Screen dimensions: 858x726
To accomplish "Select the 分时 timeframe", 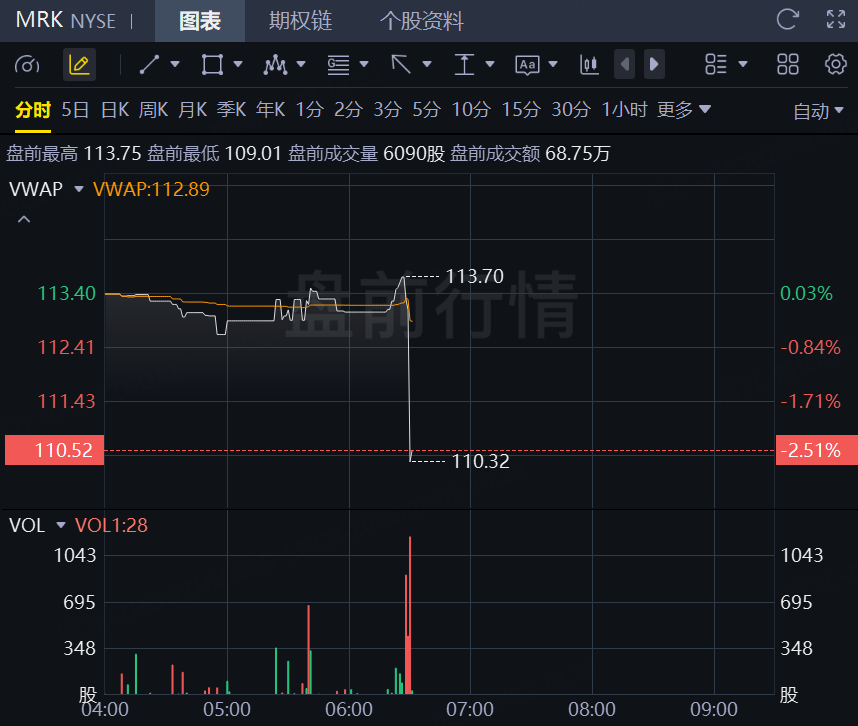I will point(33,110).
